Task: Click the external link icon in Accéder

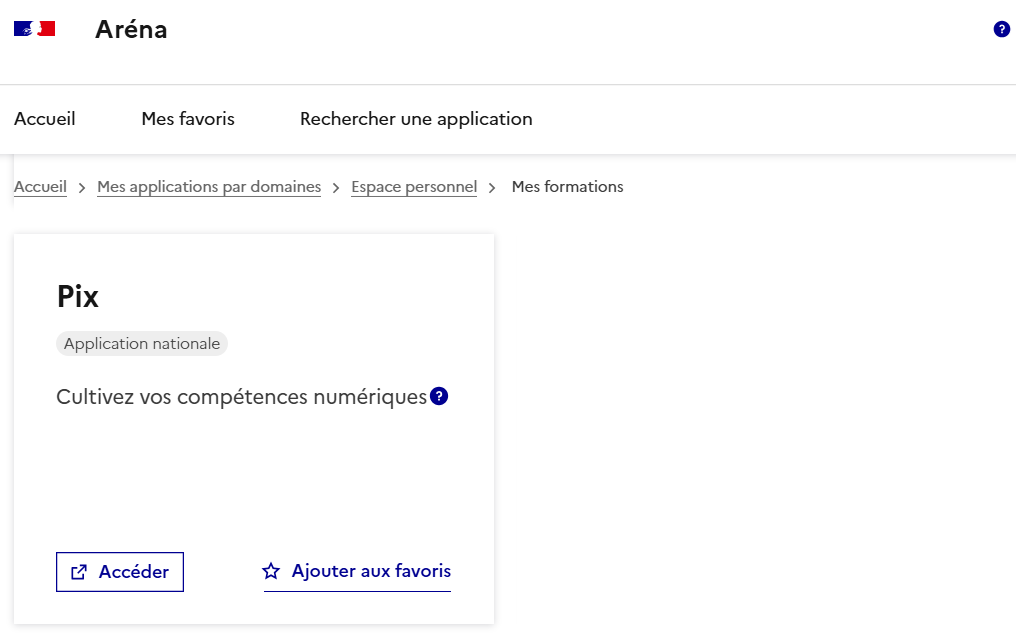Action: point(79,573)
